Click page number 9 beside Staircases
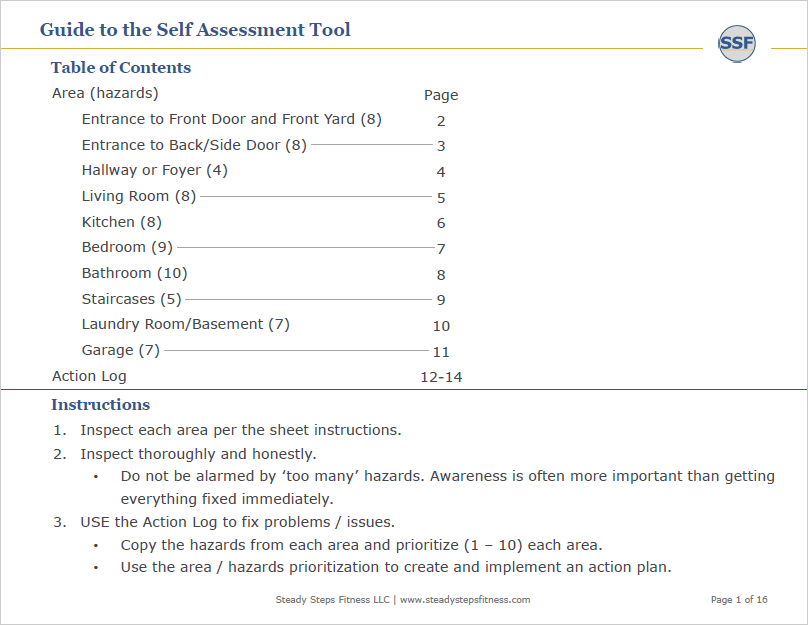 tap(441, 300)
